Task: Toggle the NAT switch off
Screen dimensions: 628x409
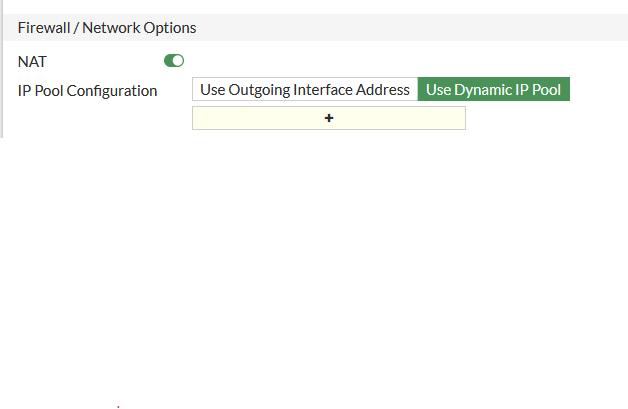Action: pyautogui.click(x=174, y=61)
